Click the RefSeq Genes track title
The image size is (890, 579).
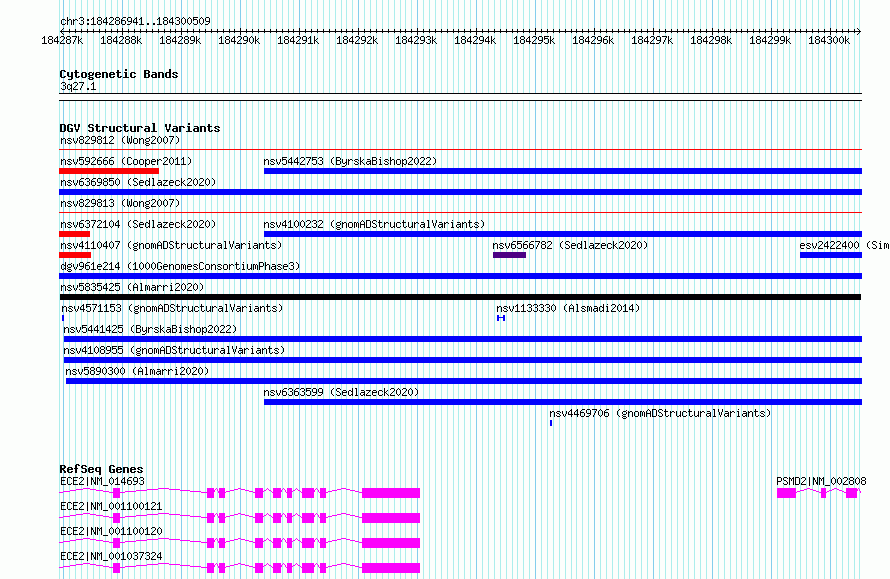[102, 469]
